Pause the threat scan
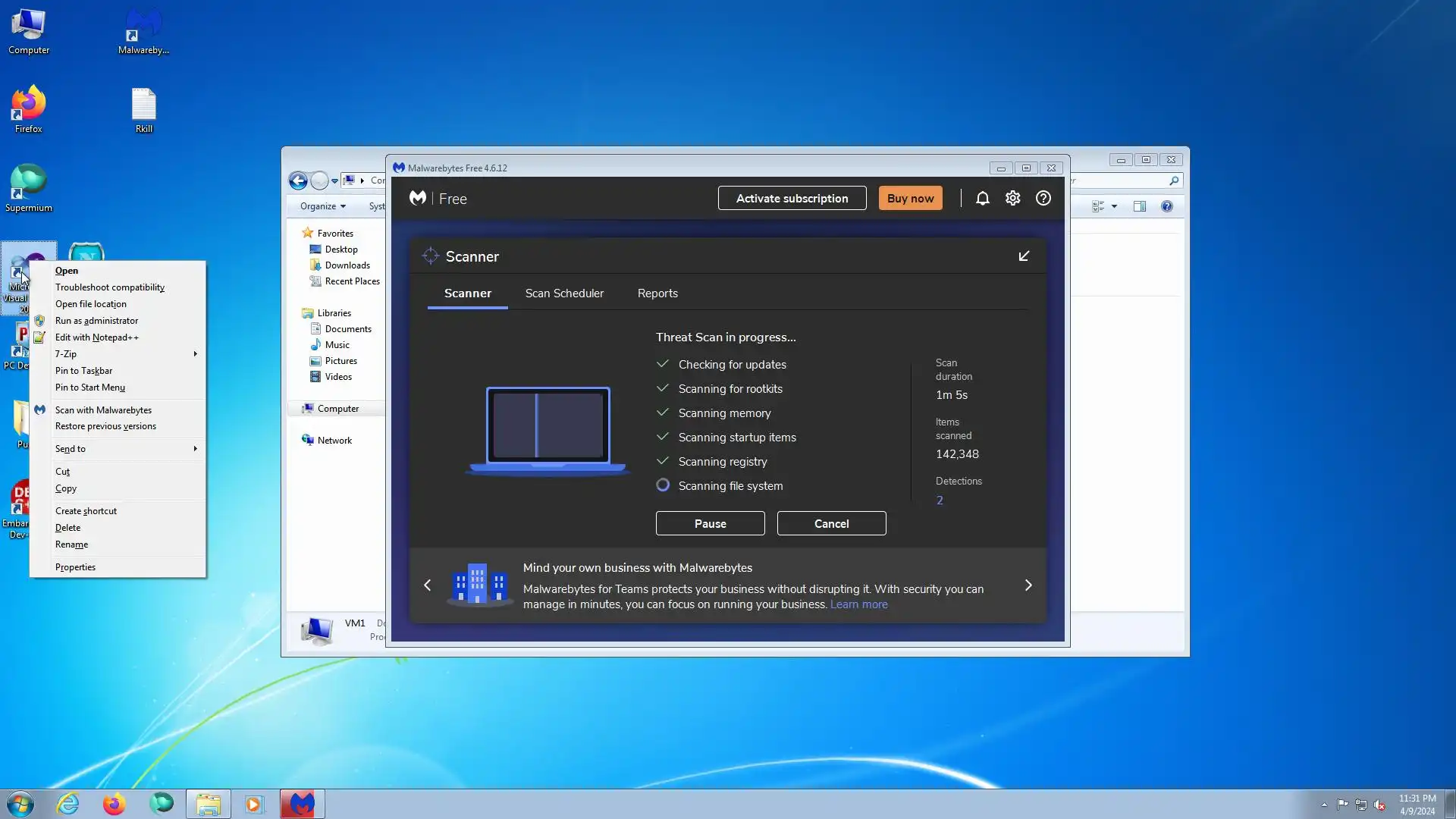This screenshot has width=1456, height=819. click(x=710, y=524)
